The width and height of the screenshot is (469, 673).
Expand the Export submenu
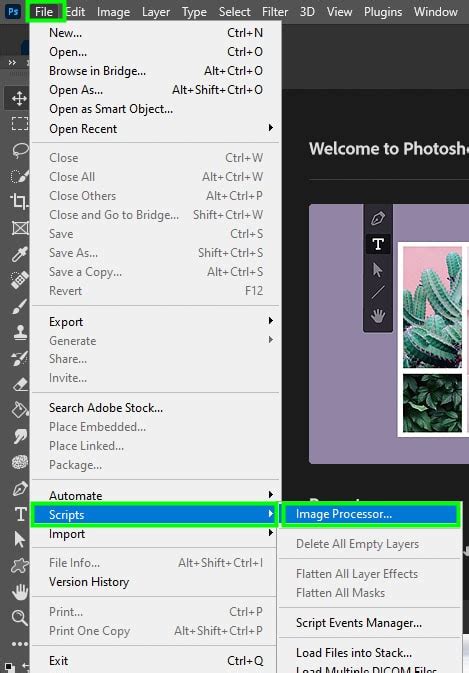[x=155, y=321]
